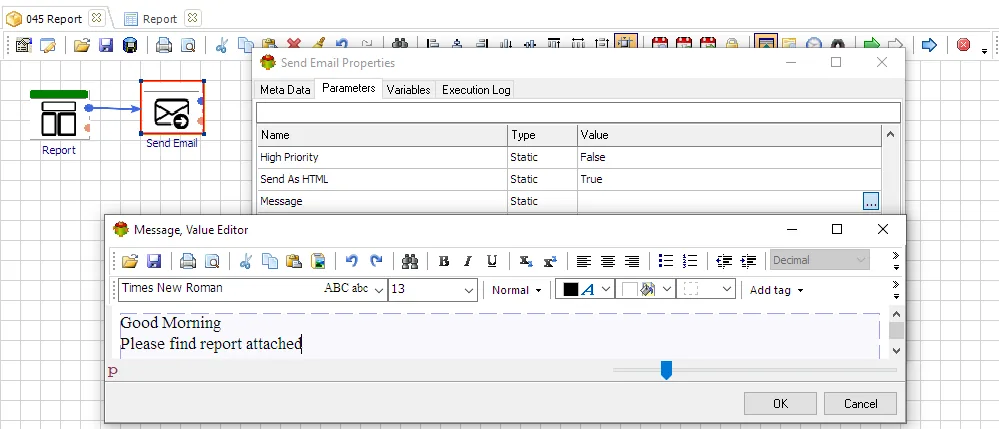Open font size 13 dropdown
The image size is (999, 429).
point(470,290)
